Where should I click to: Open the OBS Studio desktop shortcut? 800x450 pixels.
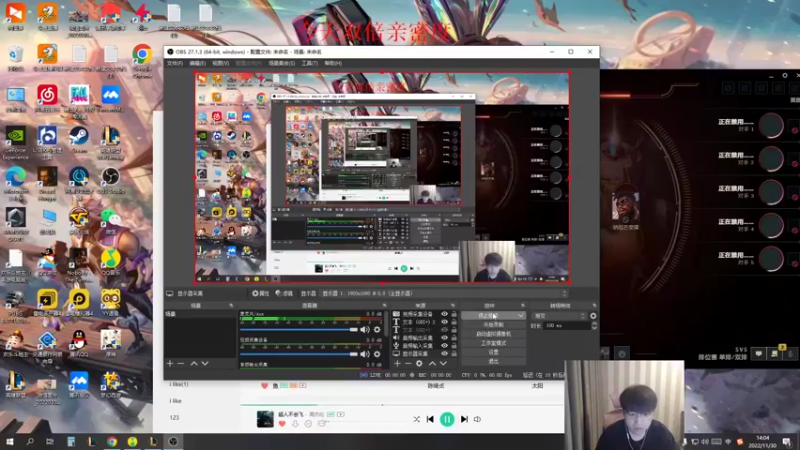coord(110,181)
